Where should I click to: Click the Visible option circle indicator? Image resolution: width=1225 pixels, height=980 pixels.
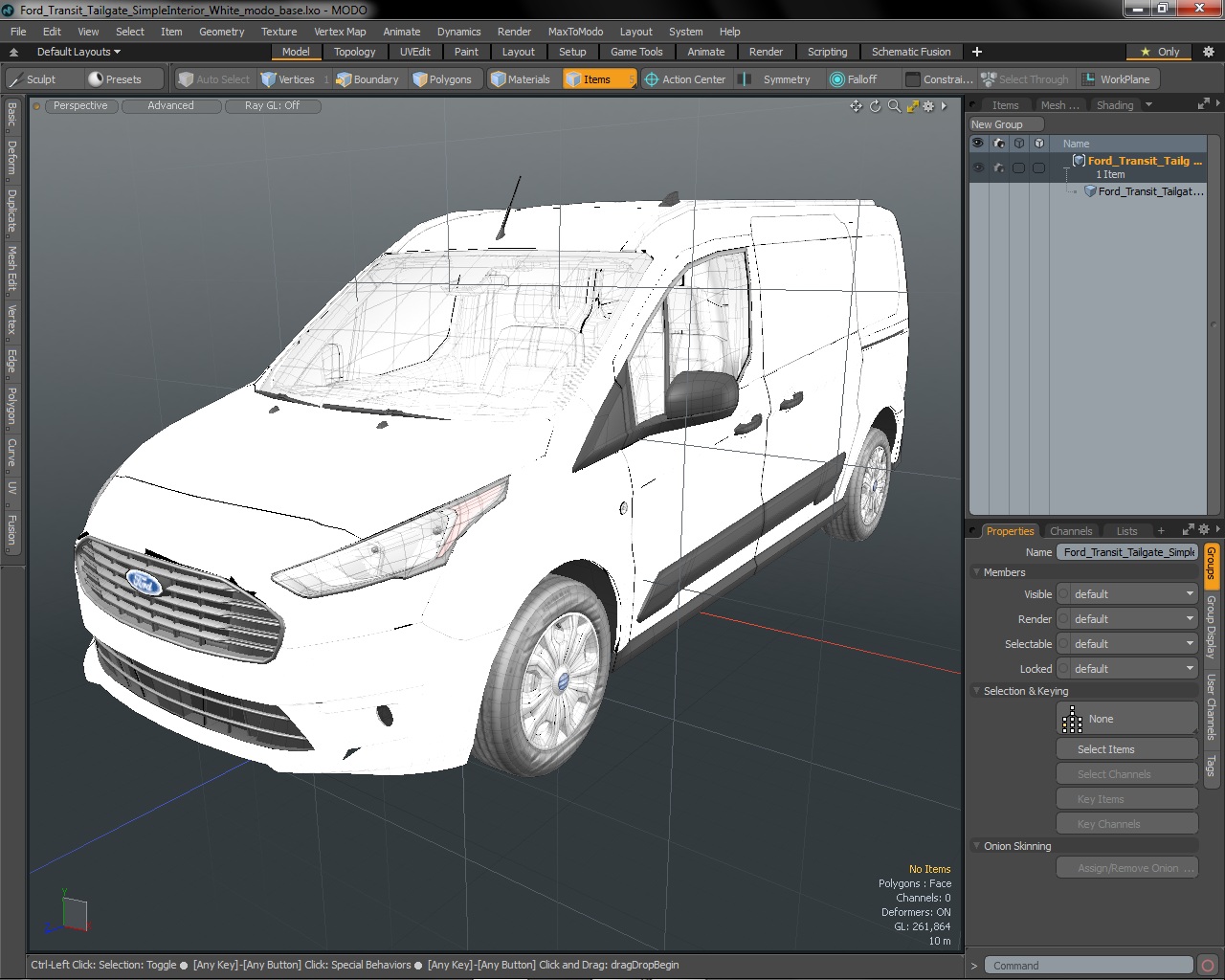coord(1063,594)
